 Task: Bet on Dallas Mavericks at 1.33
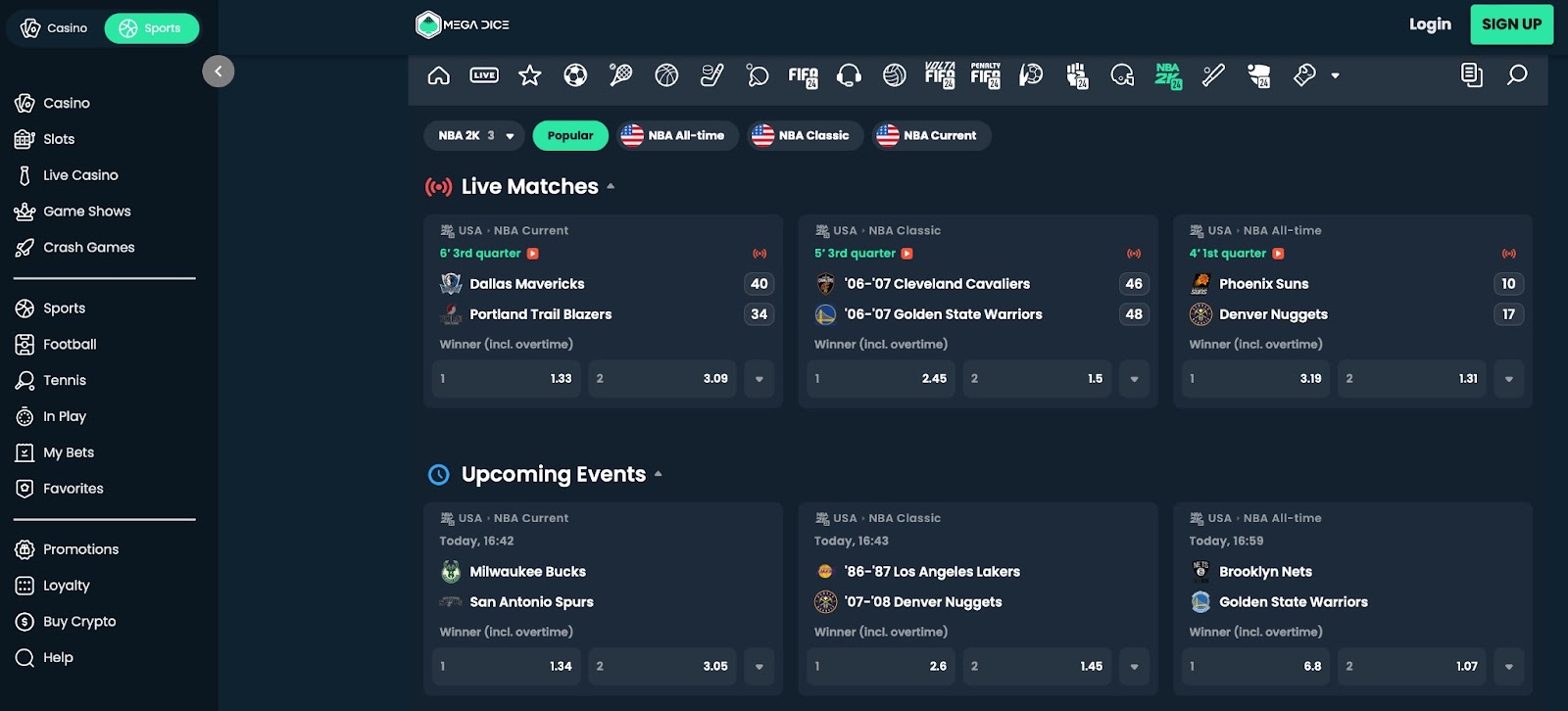tap(507, 379)
